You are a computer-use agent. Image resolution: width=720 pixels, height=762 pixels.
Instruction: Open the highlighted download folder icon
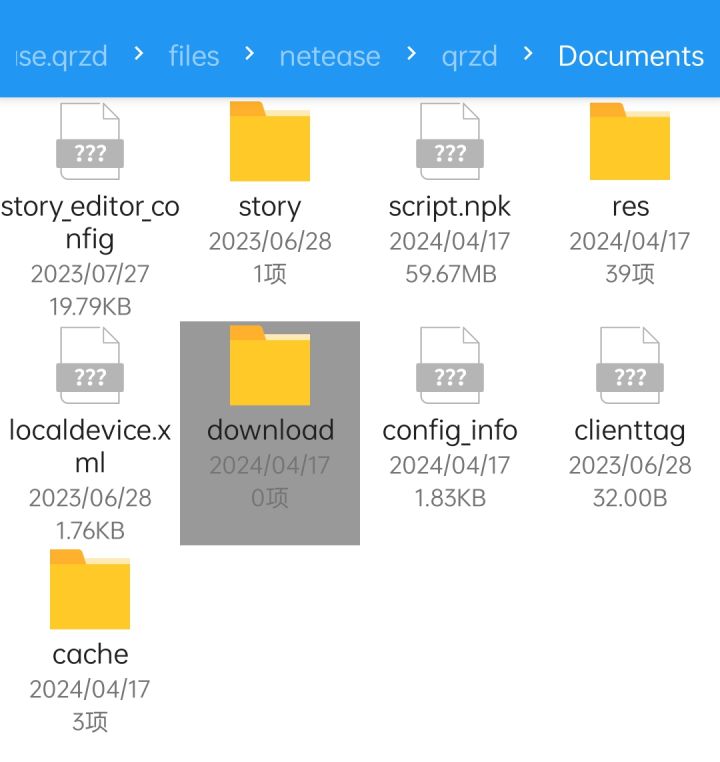click(x=270, y=365)
